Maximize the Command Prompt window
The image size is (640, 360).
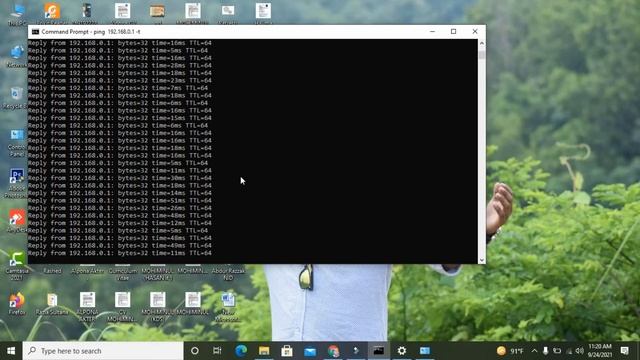(453, 31)
